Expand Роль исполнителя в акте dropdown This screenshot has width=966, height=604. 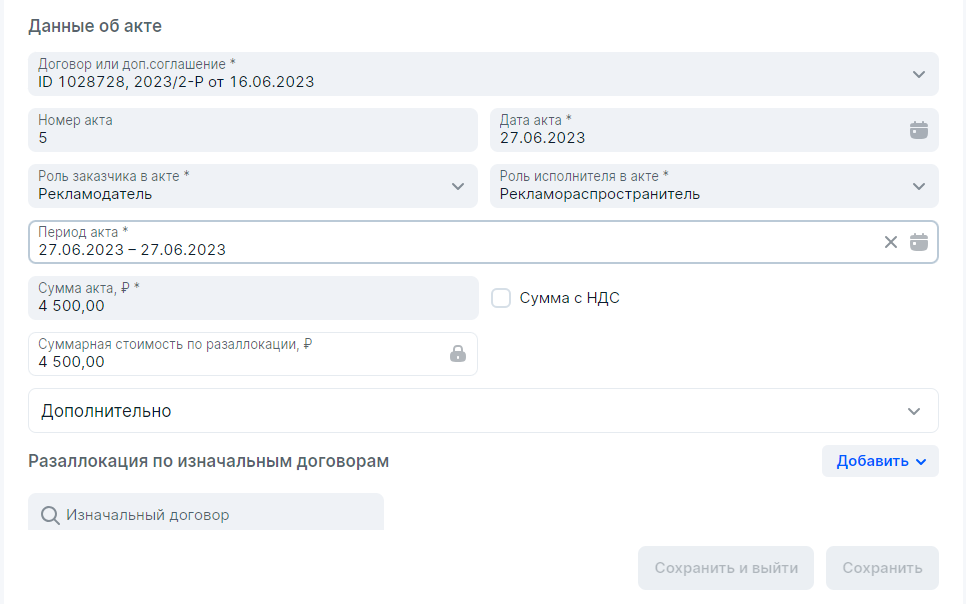918,186
